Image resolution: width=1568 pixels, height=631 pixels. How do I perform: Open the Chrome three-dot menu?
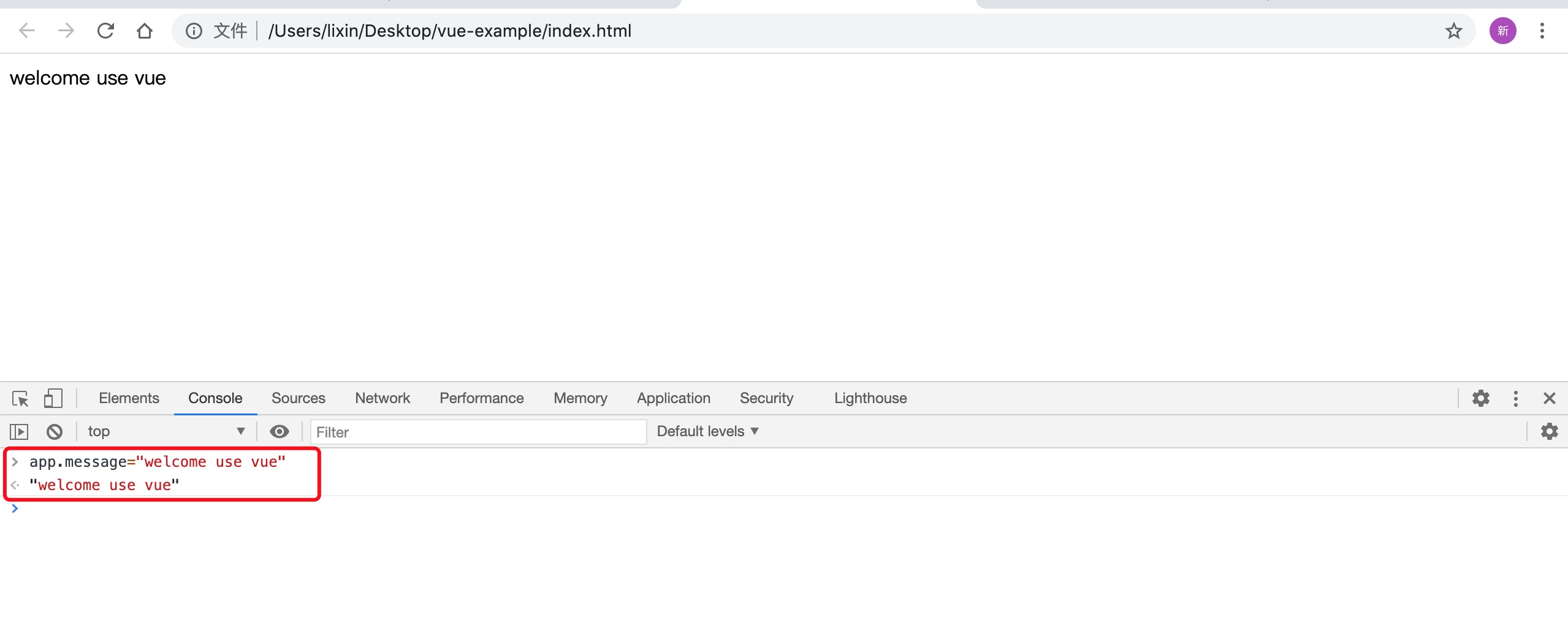pyautogui.click(x=1542, y=31)
